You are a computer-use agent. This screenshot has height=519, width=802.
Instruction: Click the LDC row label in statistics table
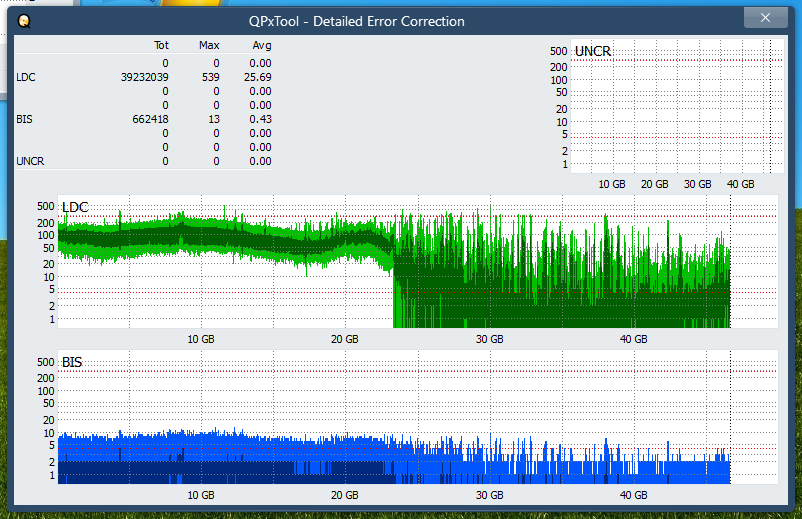[25, 77]
